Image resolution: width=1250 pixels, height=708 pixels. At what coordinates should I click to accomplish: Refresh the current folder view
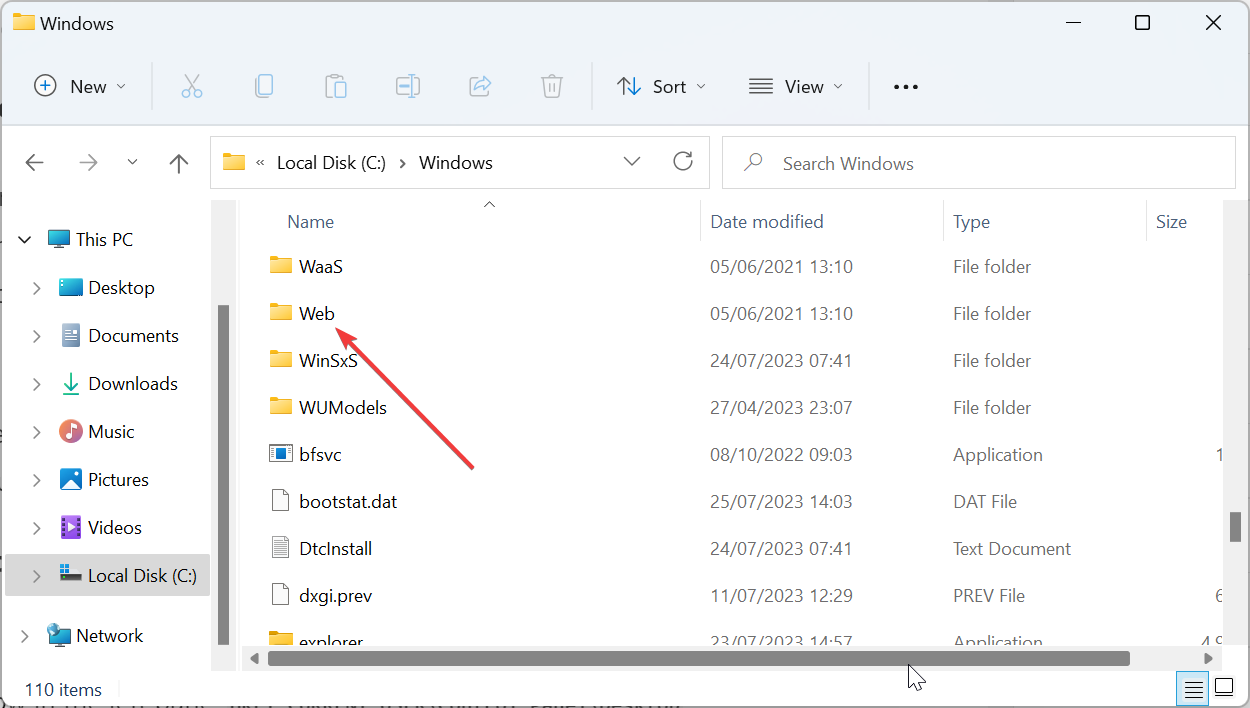tap(683, 161)
